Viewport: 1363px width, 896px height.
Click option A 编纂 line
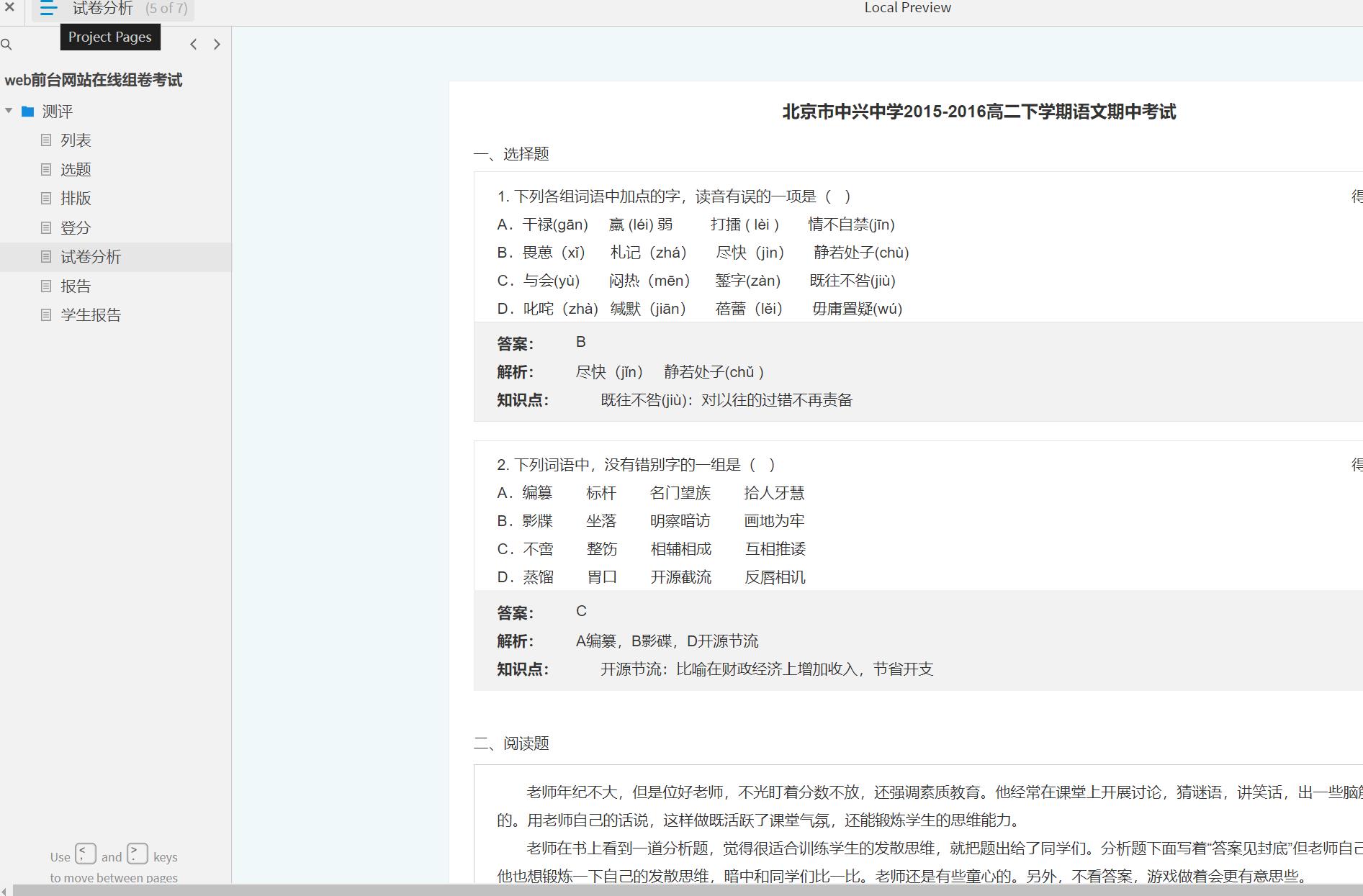[651, 493]
